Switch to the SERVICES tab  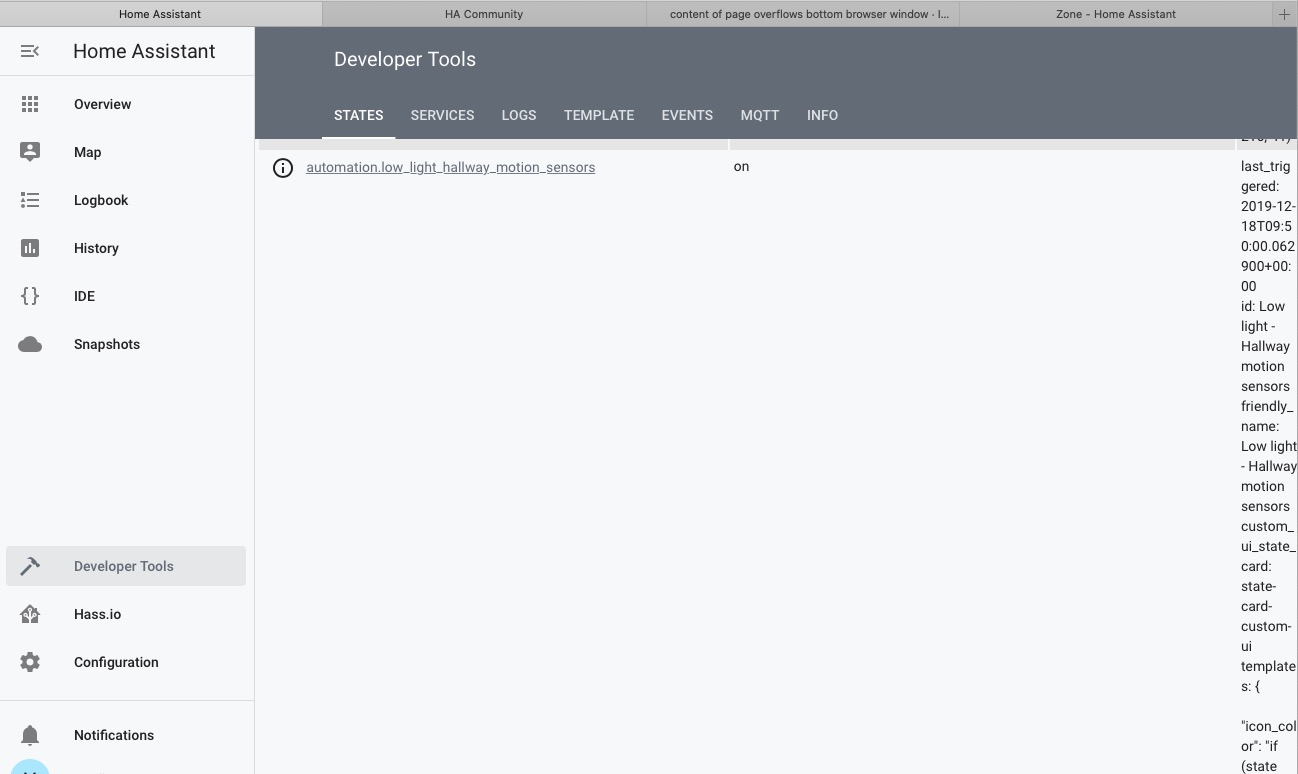tap(442, 115)
